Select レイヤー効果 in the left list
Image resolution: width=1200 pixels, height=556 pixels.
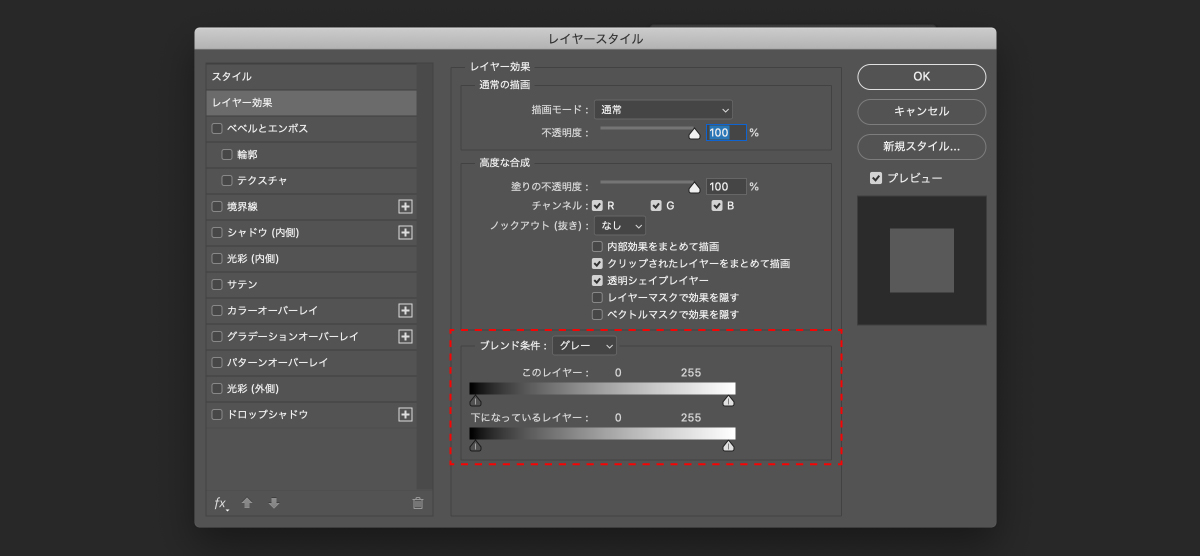coord(311,103)
